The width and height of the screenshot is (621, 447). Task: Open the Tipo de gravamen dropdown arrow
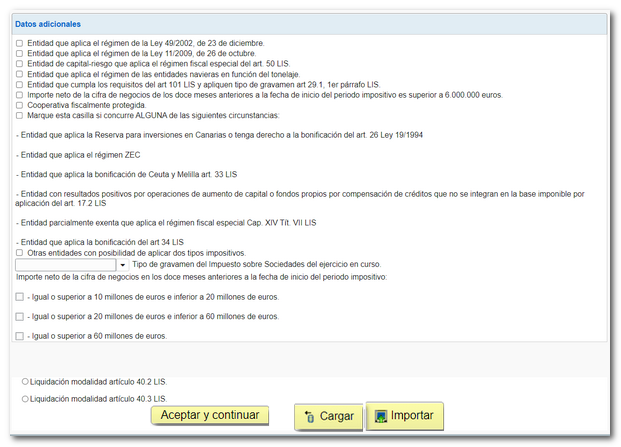point(123,265)
